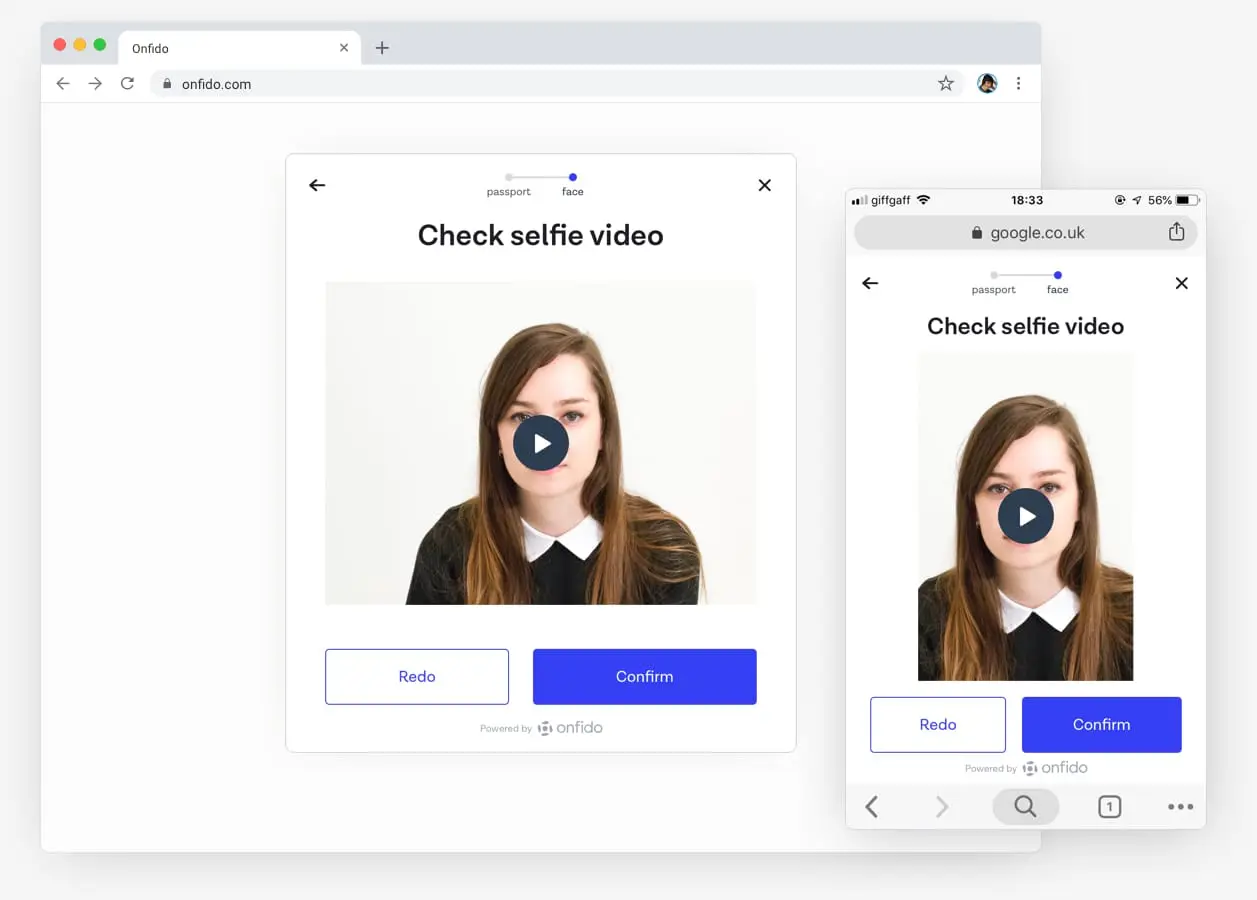This screenshot has width=1257, height=900.
Task: Confirm the selfie video on desktop
Action: click(644, 677)
